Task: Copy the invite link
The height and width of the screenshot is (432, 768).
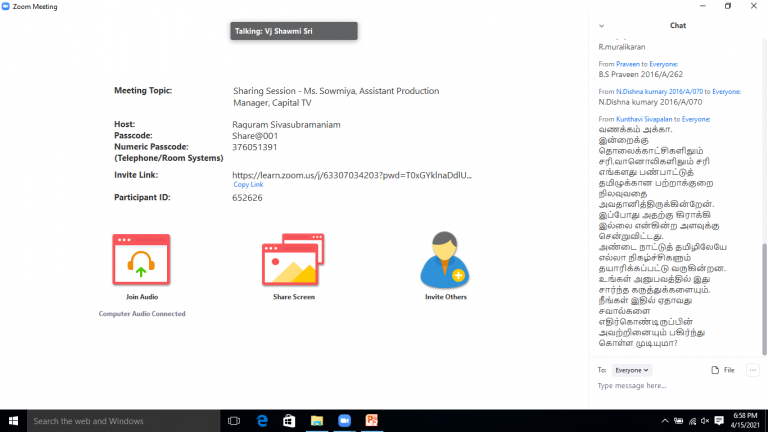Action: (x=248, y=185)
